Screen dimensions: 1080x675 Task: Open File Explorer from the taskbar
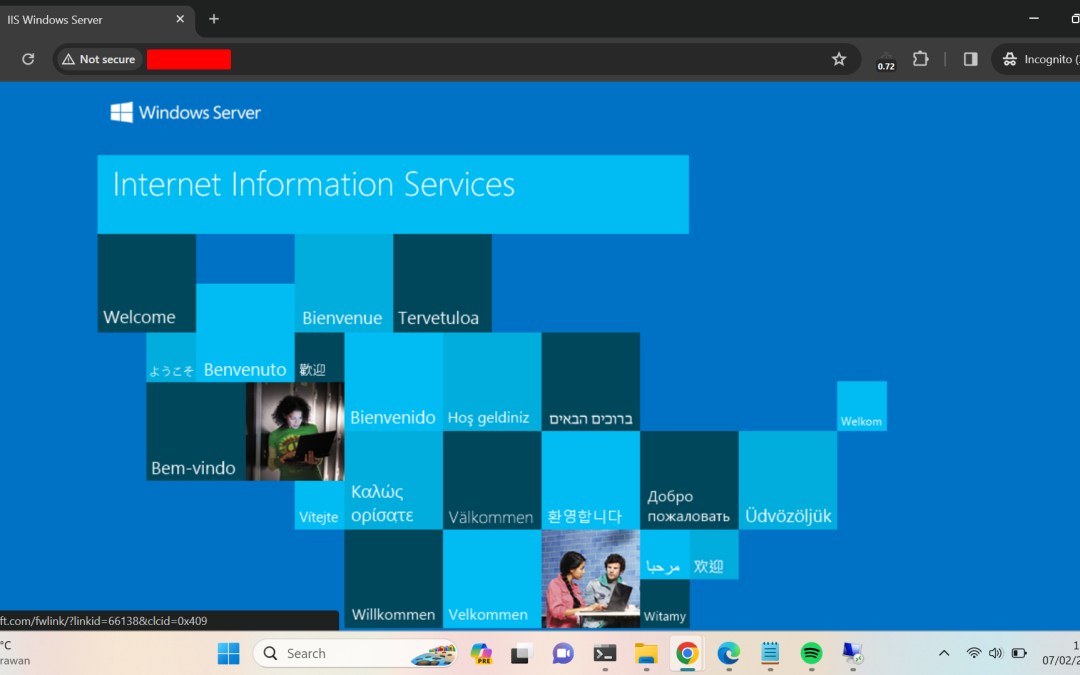[645, 654]
